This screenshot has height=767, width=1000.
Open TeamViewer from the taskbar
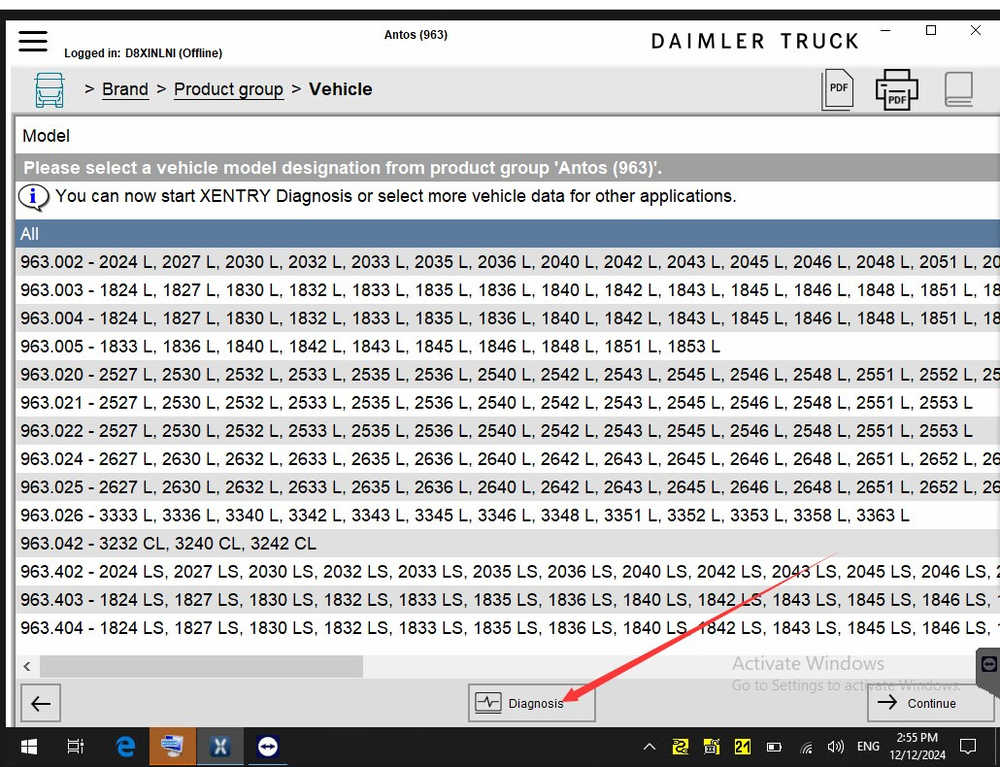coord(268,747)
